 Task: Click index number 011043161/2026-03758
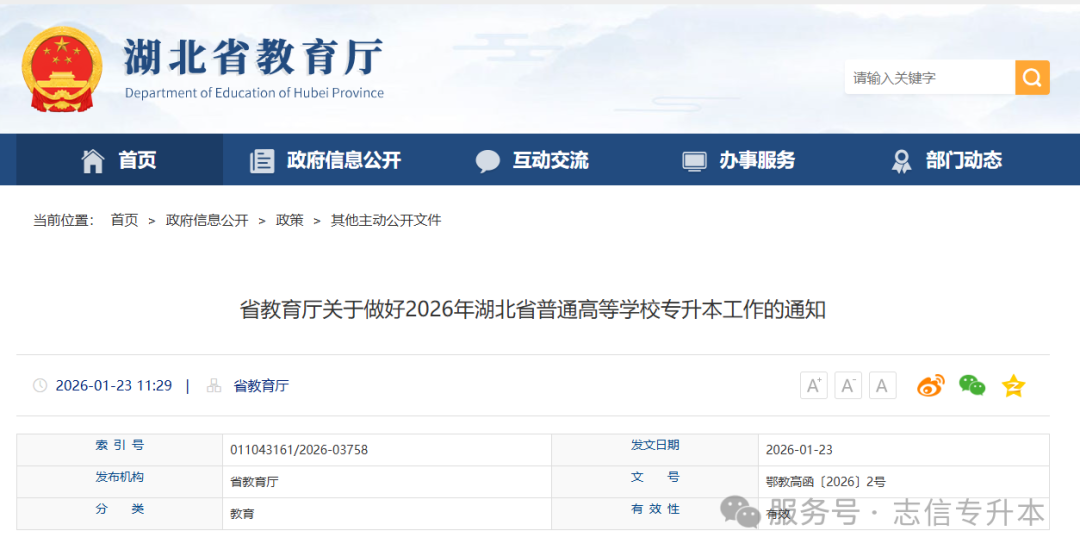pos(299,450)
